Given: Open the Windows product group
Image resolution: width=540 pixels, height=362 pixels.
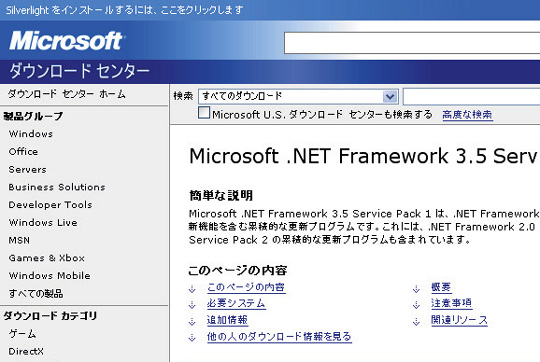Looking at the screenshot, I should 31,134.
